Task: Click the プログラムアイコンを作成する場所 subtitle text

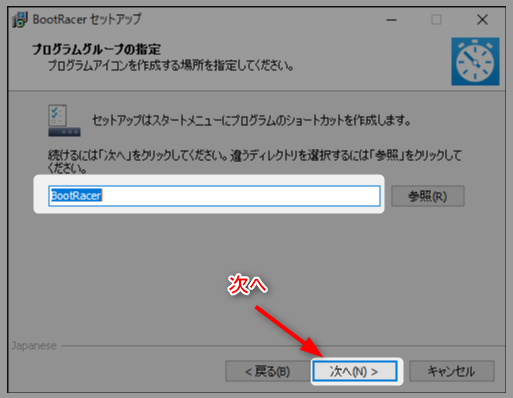Action: click(x=171, y=66)
